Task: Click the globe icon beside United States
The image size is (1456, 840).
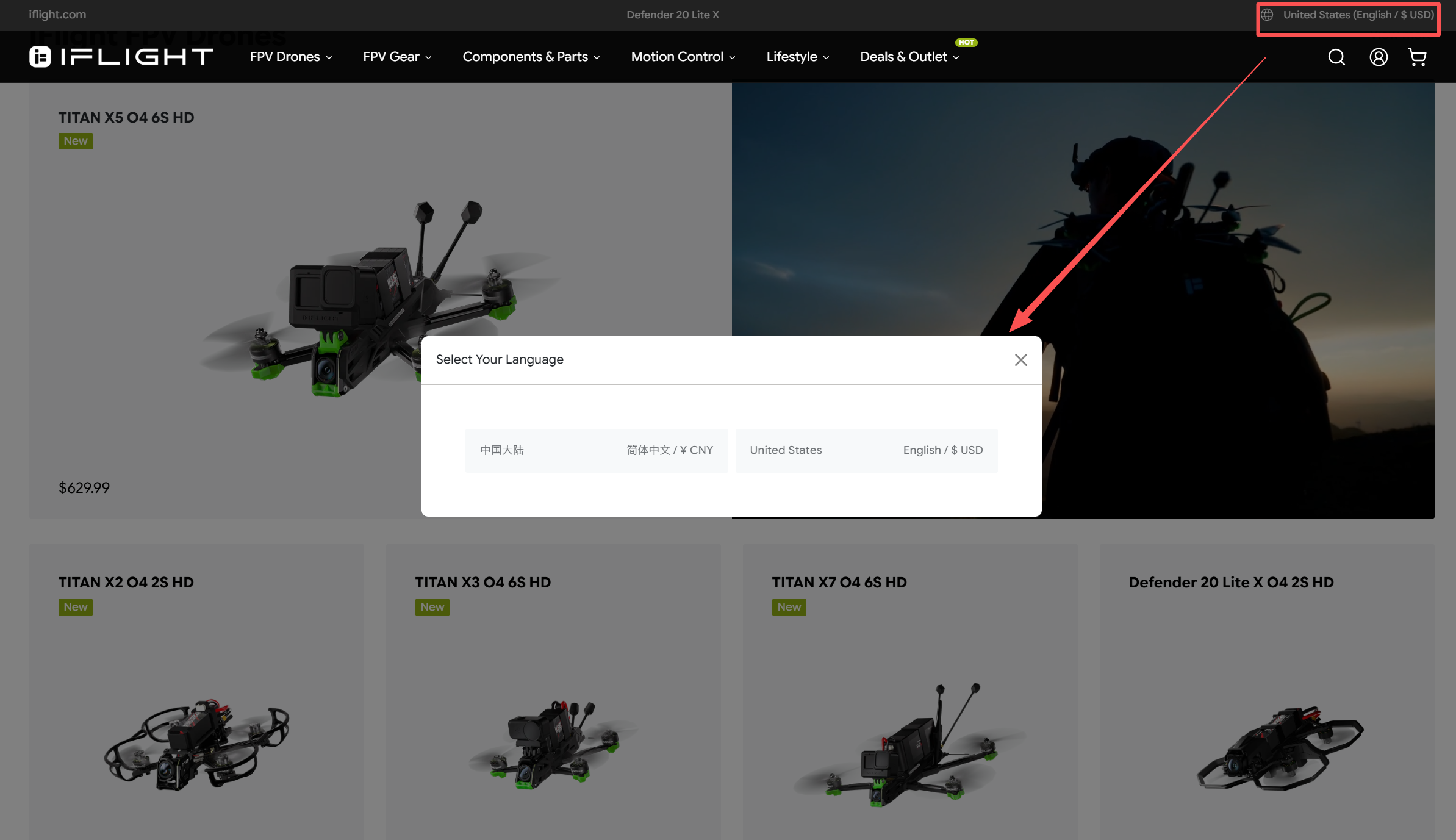Action: click(1267, 15)
